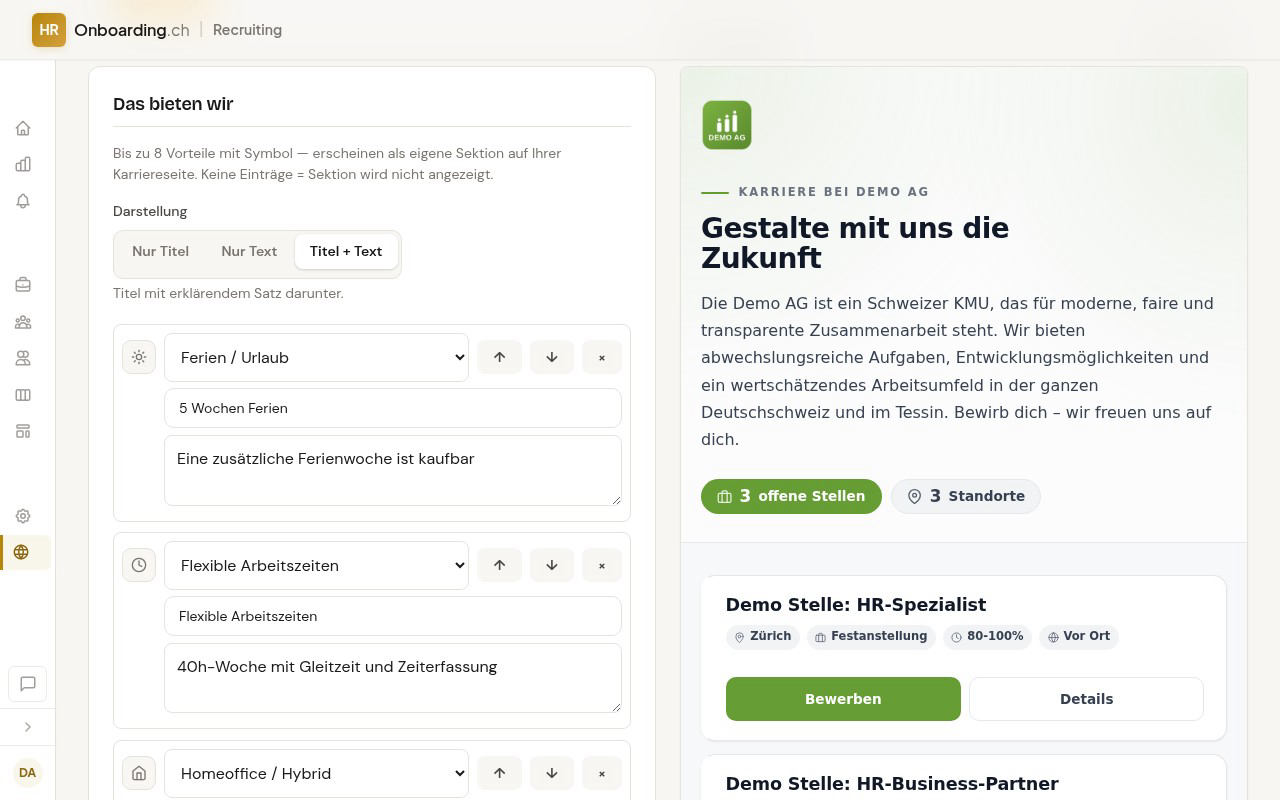Edit the Flexible Arbeitszeiten title field
The height and width of the screenshot is (800, 1280).
(x=393, y=616)
